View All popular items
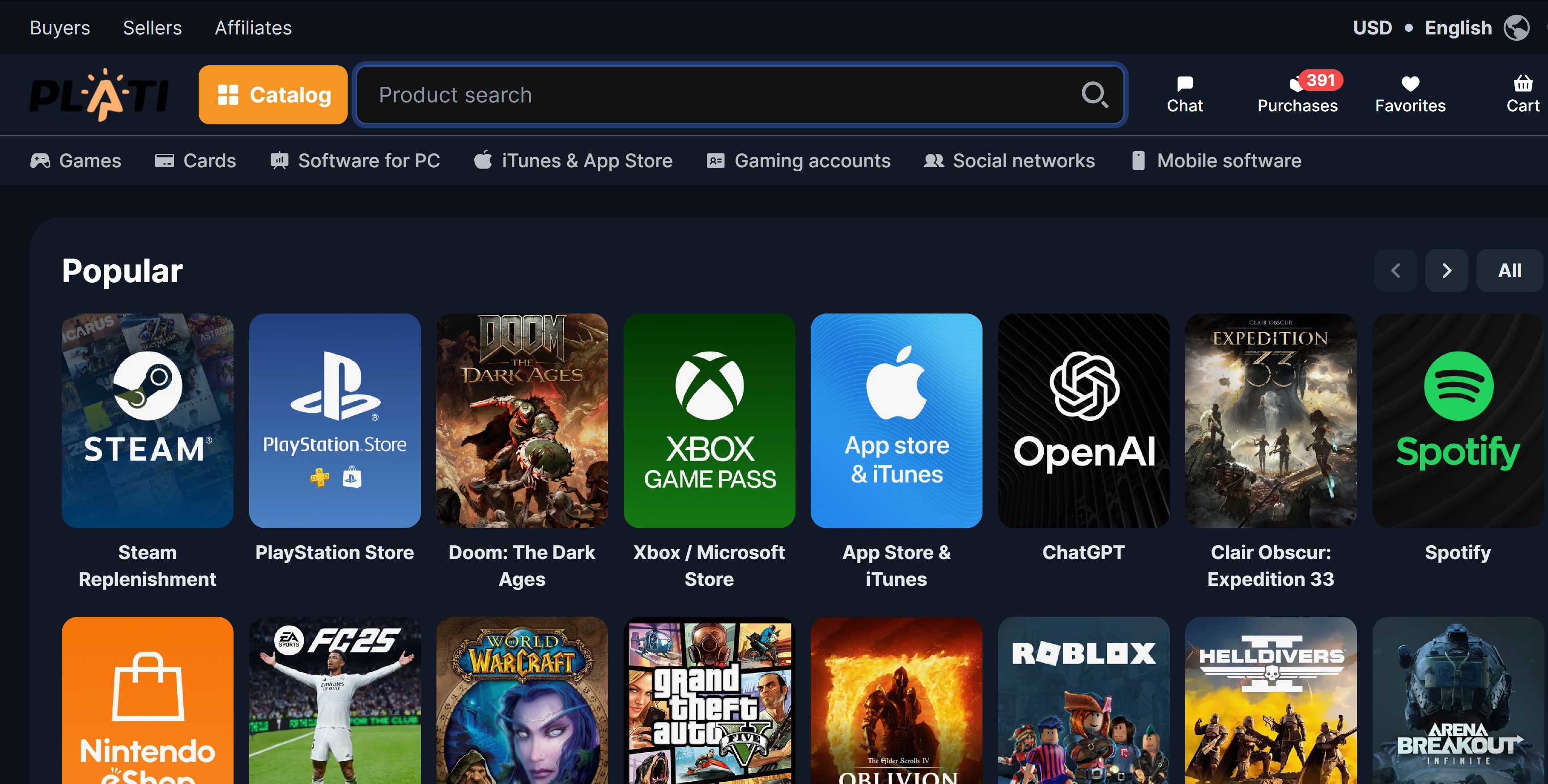This screenshot has height=784, width=1548. (x=1509, y=270)
